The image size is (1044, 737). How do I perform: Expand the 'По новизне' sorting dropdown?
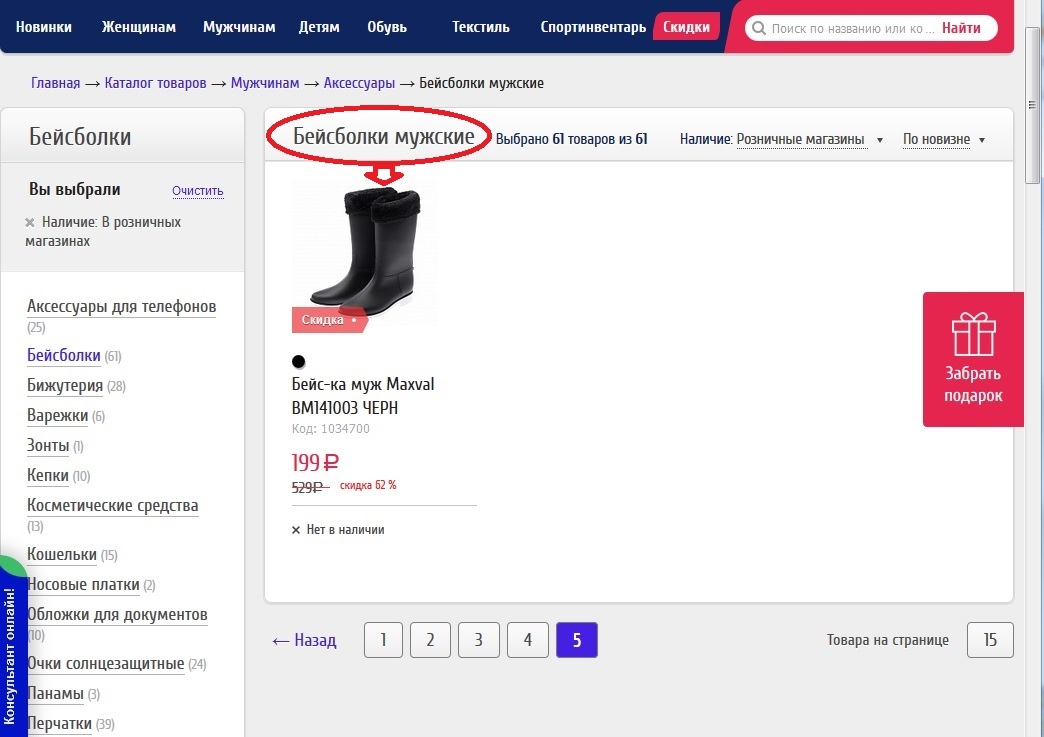(943, 140)
